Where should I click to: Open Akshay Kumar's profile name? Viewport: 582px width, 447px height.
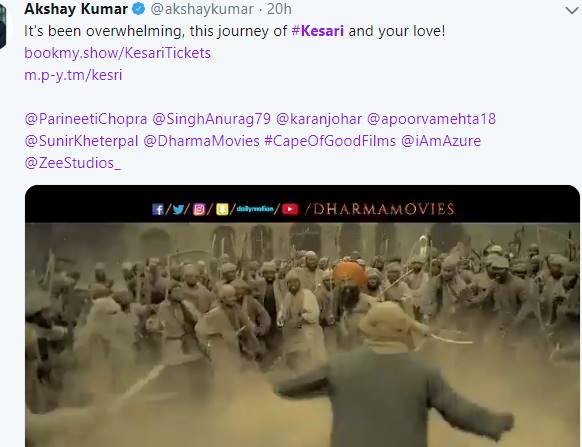tap(76, 9)
